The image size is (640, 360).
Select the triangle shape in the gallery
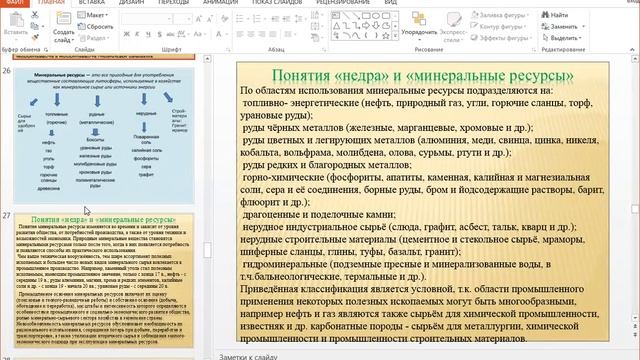(x=336, y=26)
